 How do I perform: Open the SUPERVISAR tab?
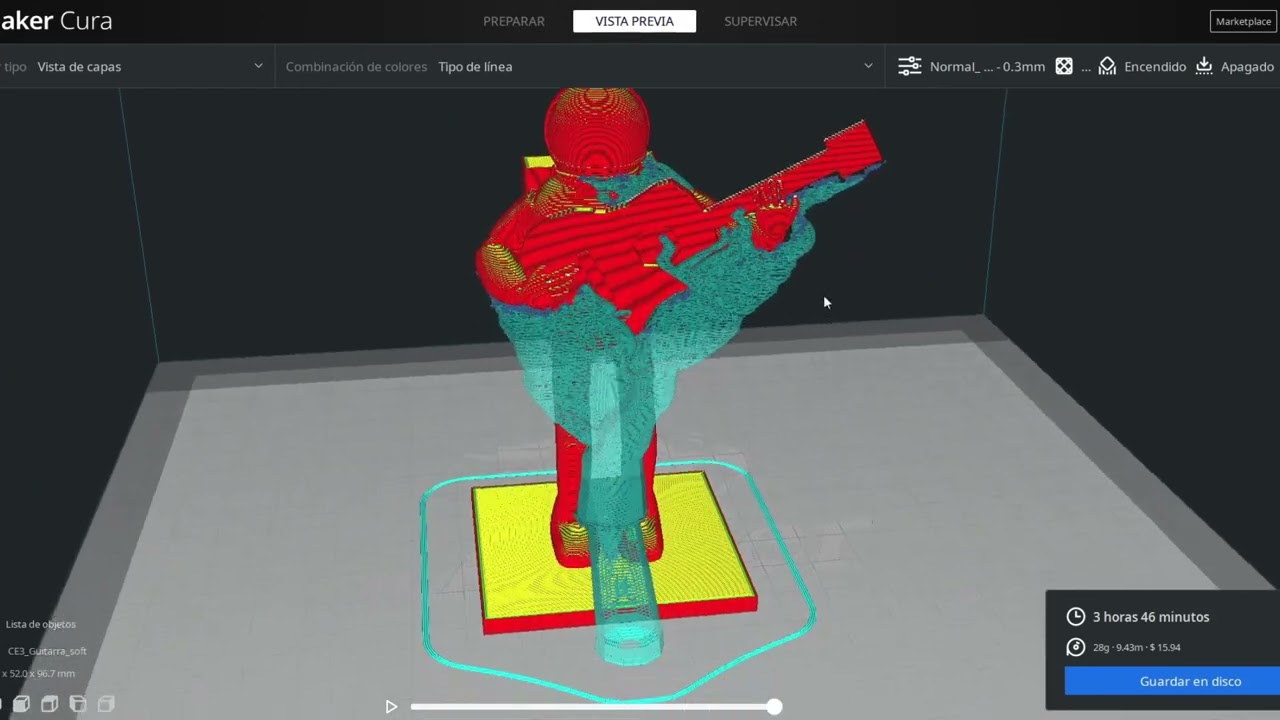(x=760, y=21)
